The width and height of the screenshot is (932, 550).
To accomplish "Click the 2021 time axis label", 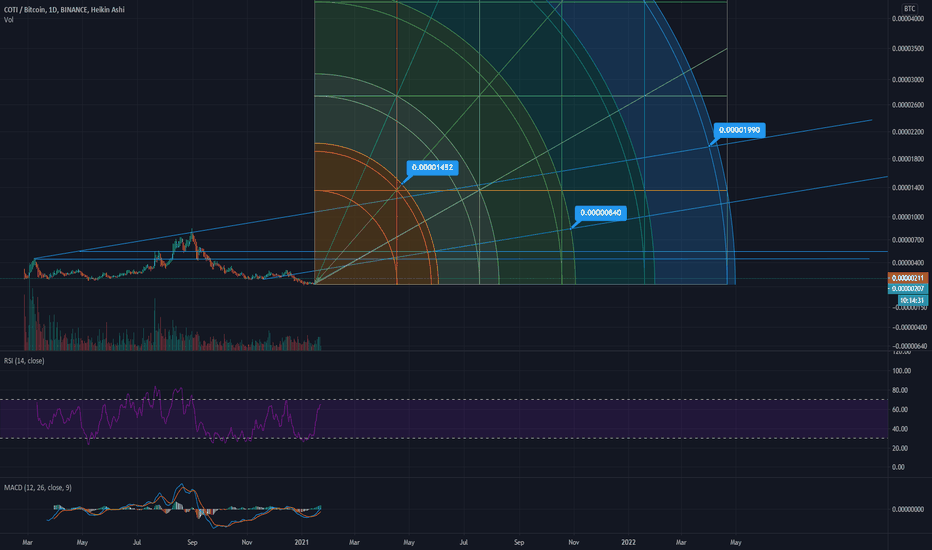I will coord(302,542).
